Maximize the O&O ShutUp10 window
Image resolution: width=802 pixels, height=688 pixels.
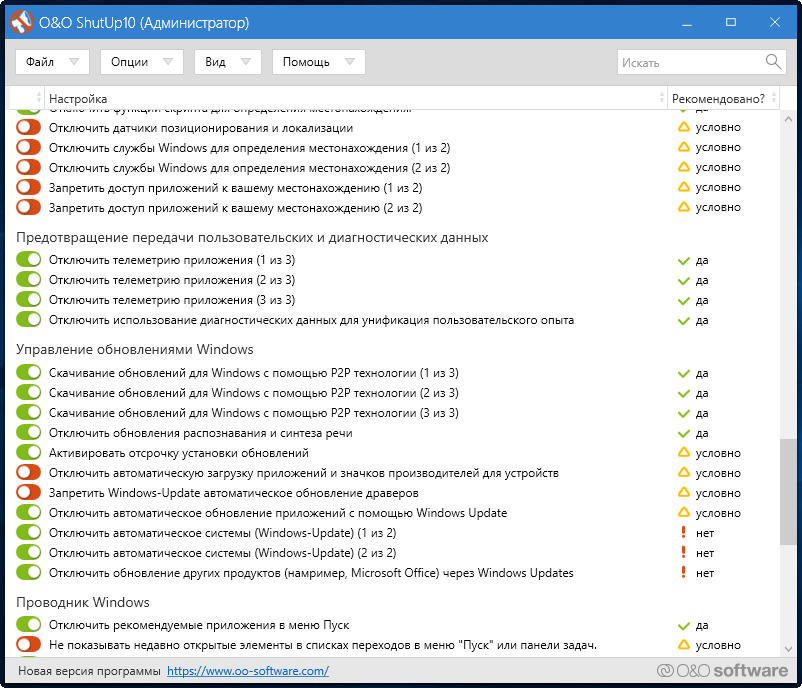point(731,23)
